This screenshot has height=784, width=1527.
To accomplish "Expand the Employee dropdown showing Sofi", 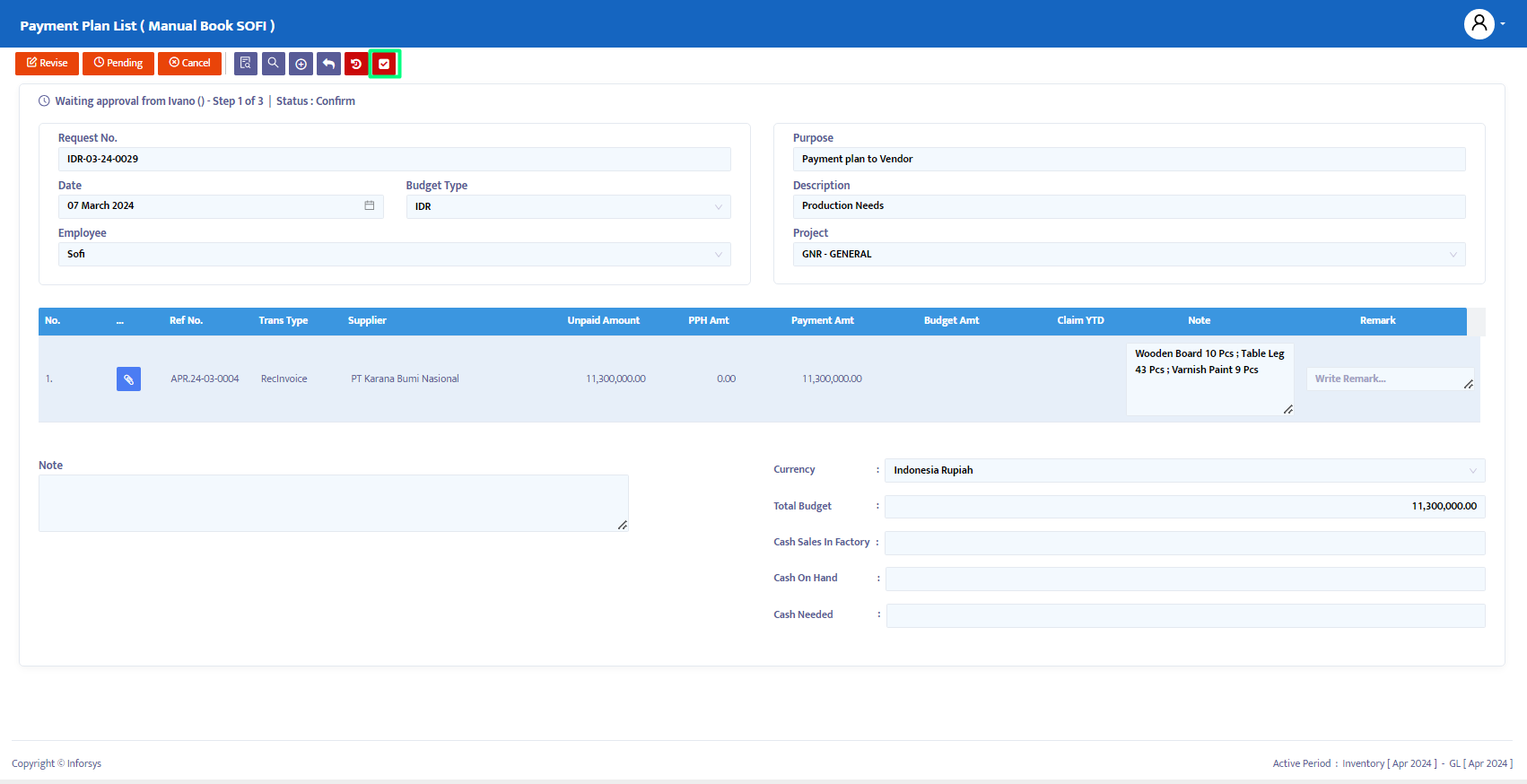I will coord(395,254).
